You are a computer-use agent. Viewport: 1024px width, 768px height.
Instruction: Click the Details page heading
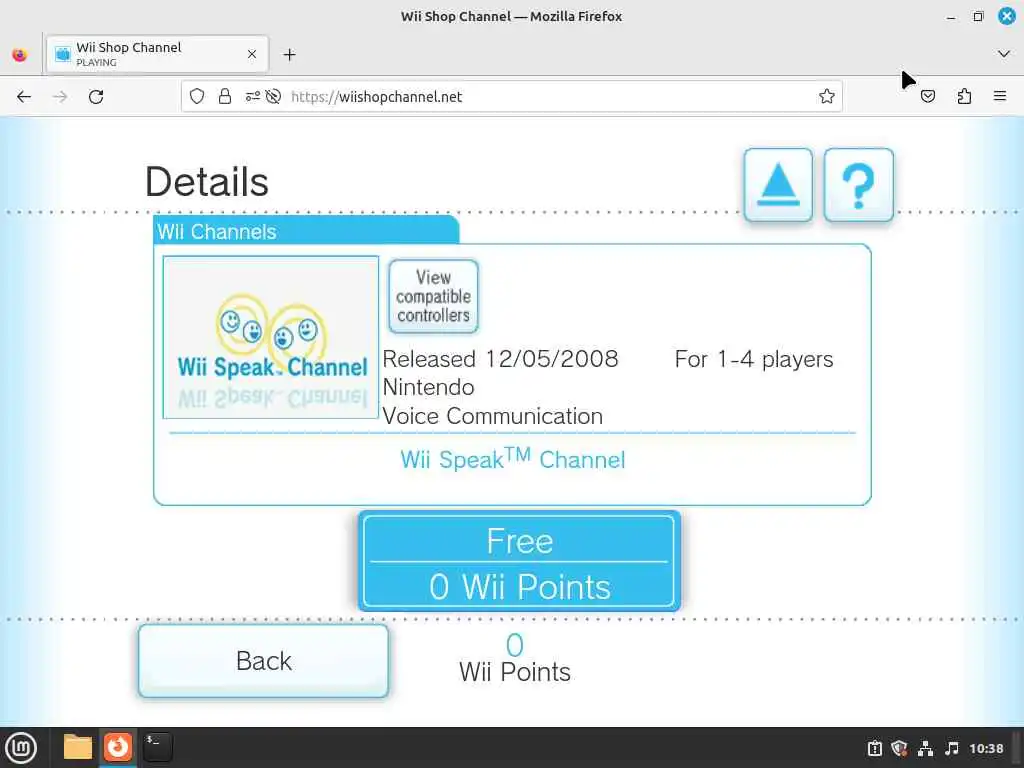click(206, 182)
